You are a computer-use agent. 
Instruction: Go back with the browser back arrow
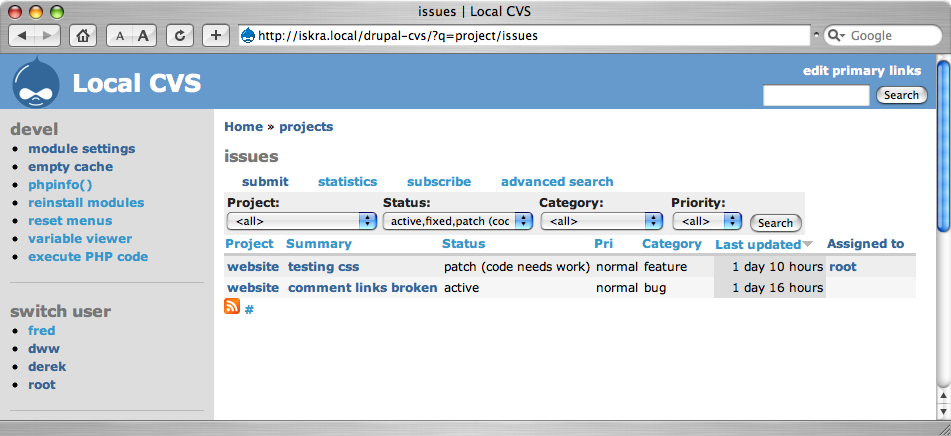click(x=23, y=35)
